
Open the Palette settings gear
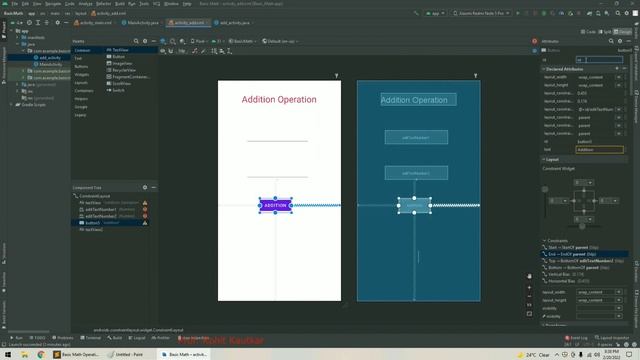tap(145, 41)
